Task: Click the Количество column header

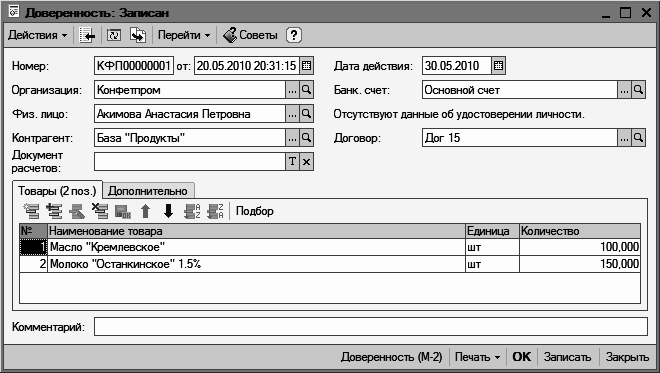Action: tap(580, 231)
